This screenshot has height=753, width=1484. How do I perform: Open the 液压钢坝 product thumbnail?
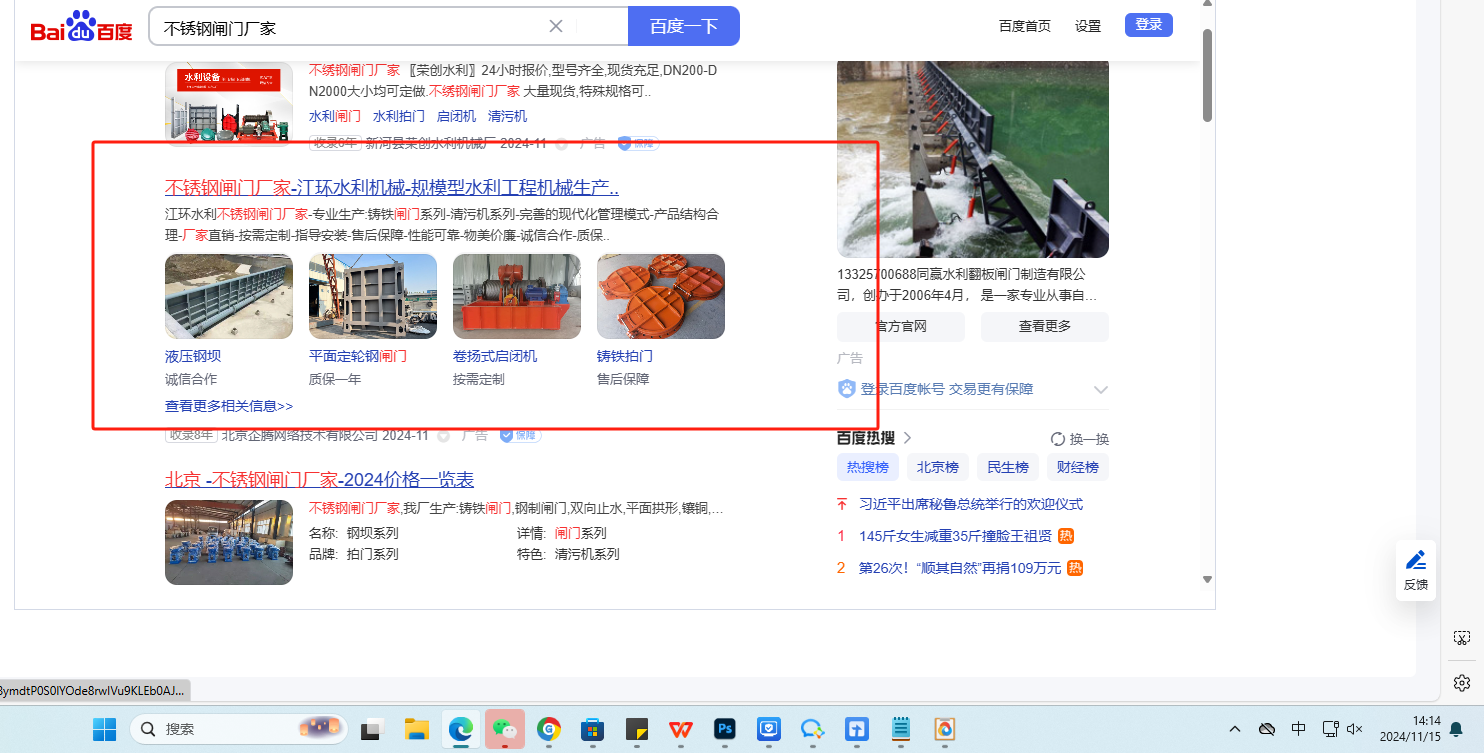pos(229,296)
